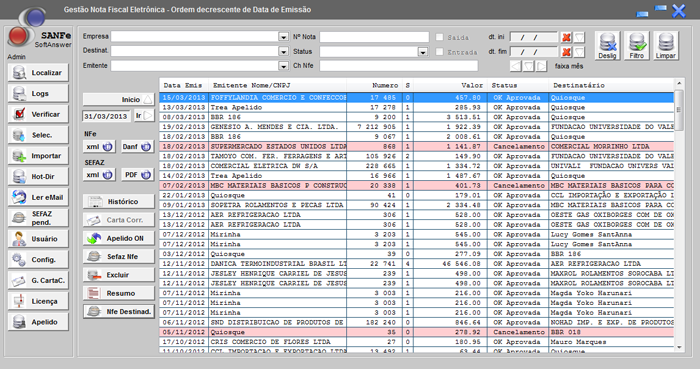Screen dimensions: 700x369
Task: Select the GENESIO A. MENDES row
Action: click(x=417, y=127)
